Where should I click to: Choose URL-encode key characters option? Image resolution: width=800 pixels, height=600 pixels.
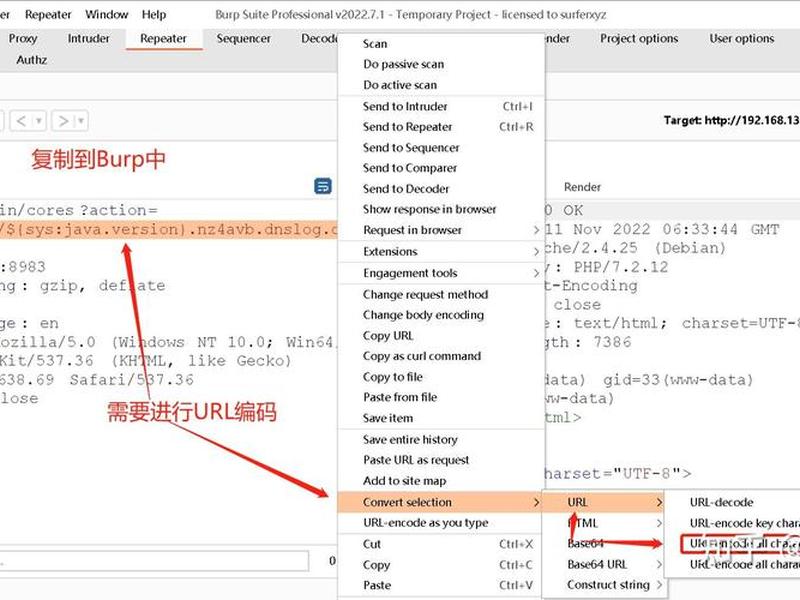tap(733, 523)
